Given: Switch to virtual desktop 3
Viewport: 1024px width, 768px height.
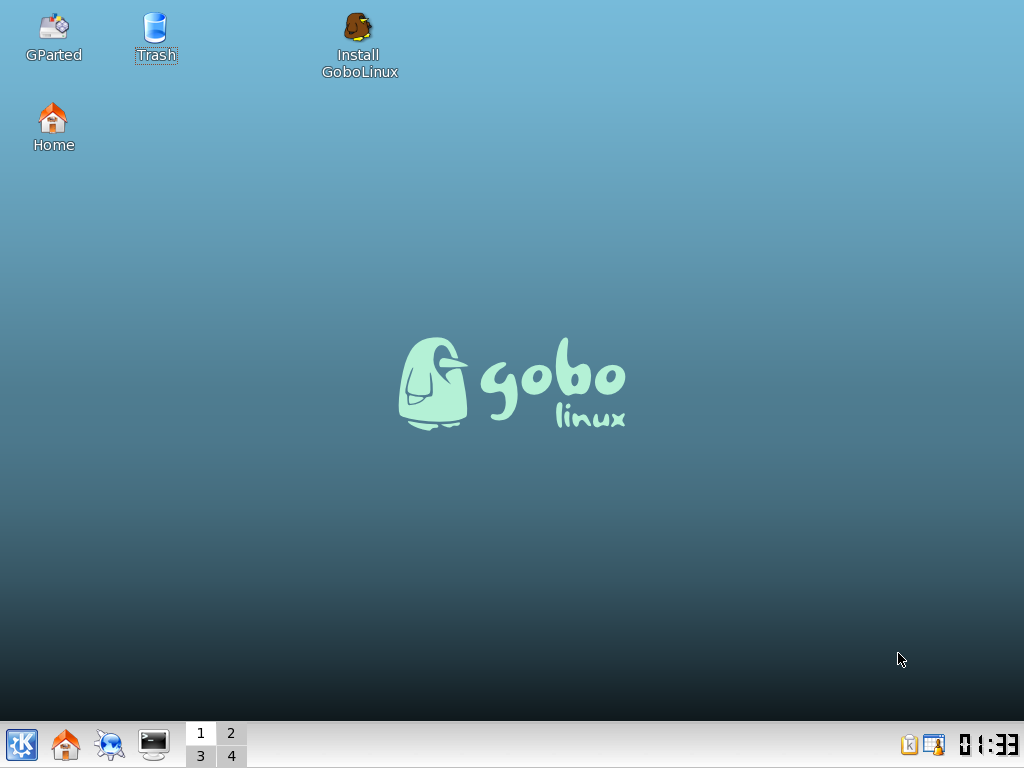Looking at the screenshot, I should tap(200, 756).
